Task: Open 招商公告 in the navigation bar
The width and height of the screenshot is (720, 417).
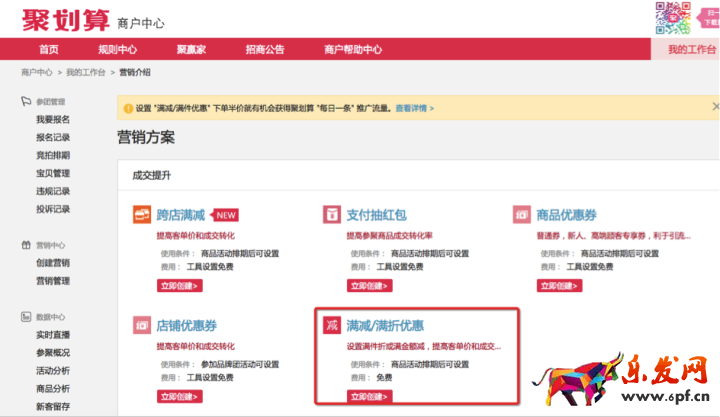Action: coord(265,49)
